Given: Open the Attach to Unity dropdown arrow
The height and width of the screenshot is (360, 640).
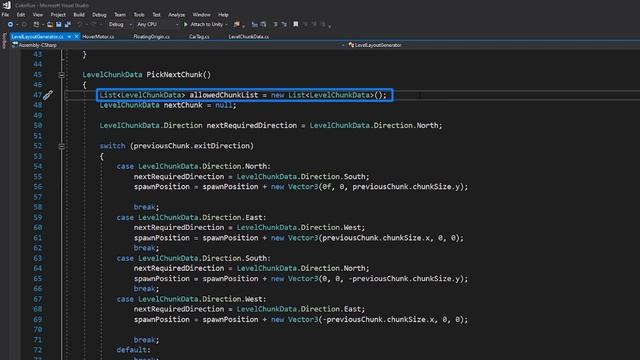Looking at the screenshot, I should 227,25.
